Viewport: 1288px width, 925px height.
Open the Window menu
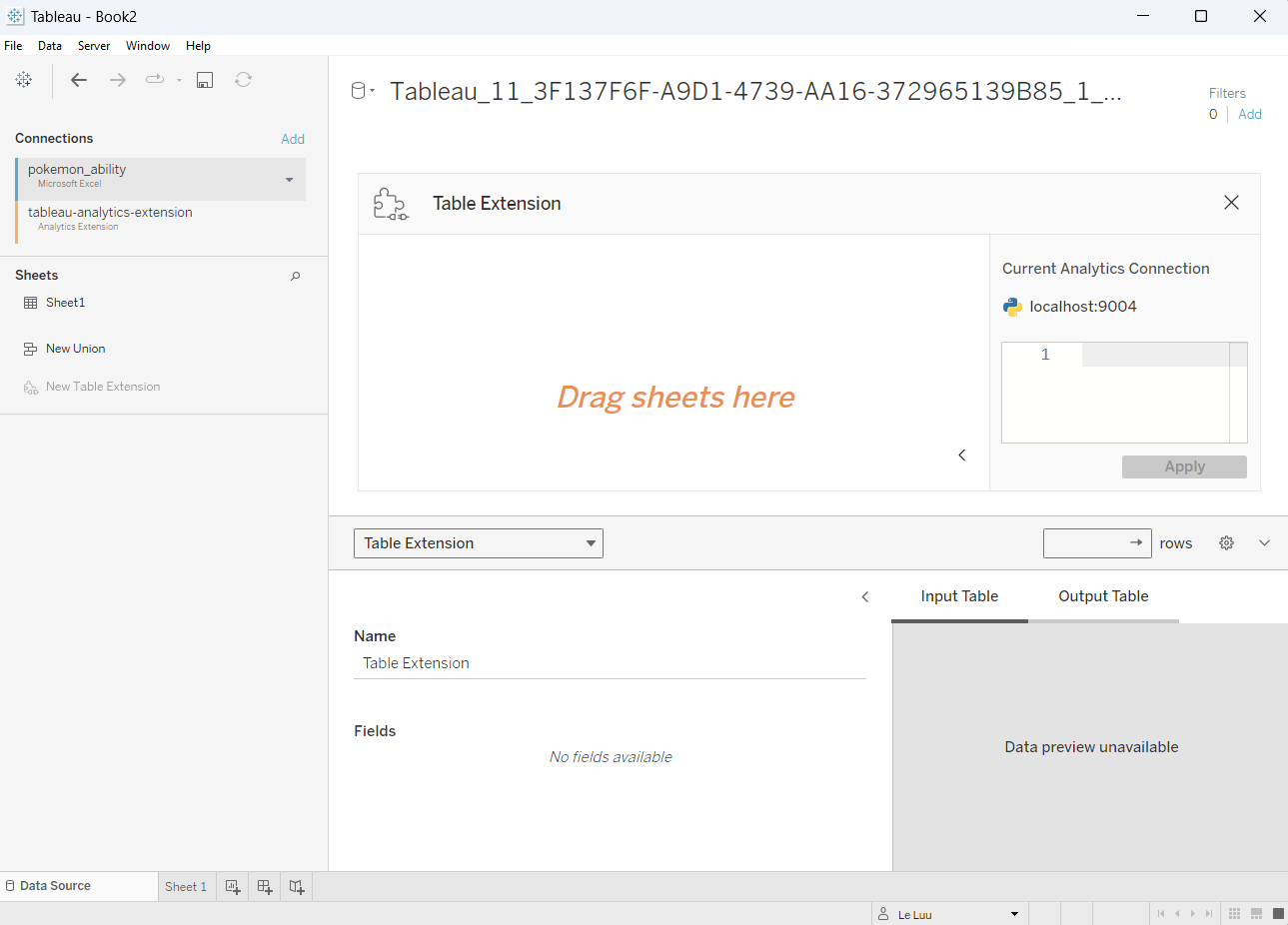148,46
